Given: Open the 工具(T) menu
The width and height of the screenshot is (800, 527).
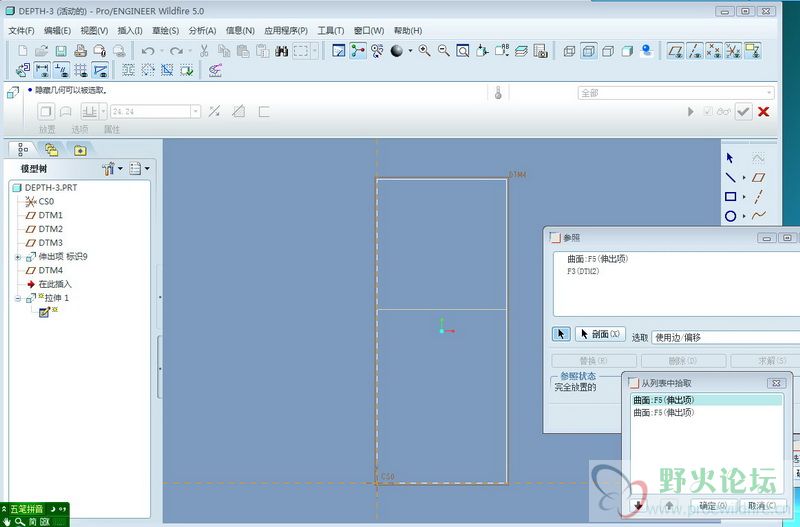Looking at the screenshot, I should tap(331, 31).
